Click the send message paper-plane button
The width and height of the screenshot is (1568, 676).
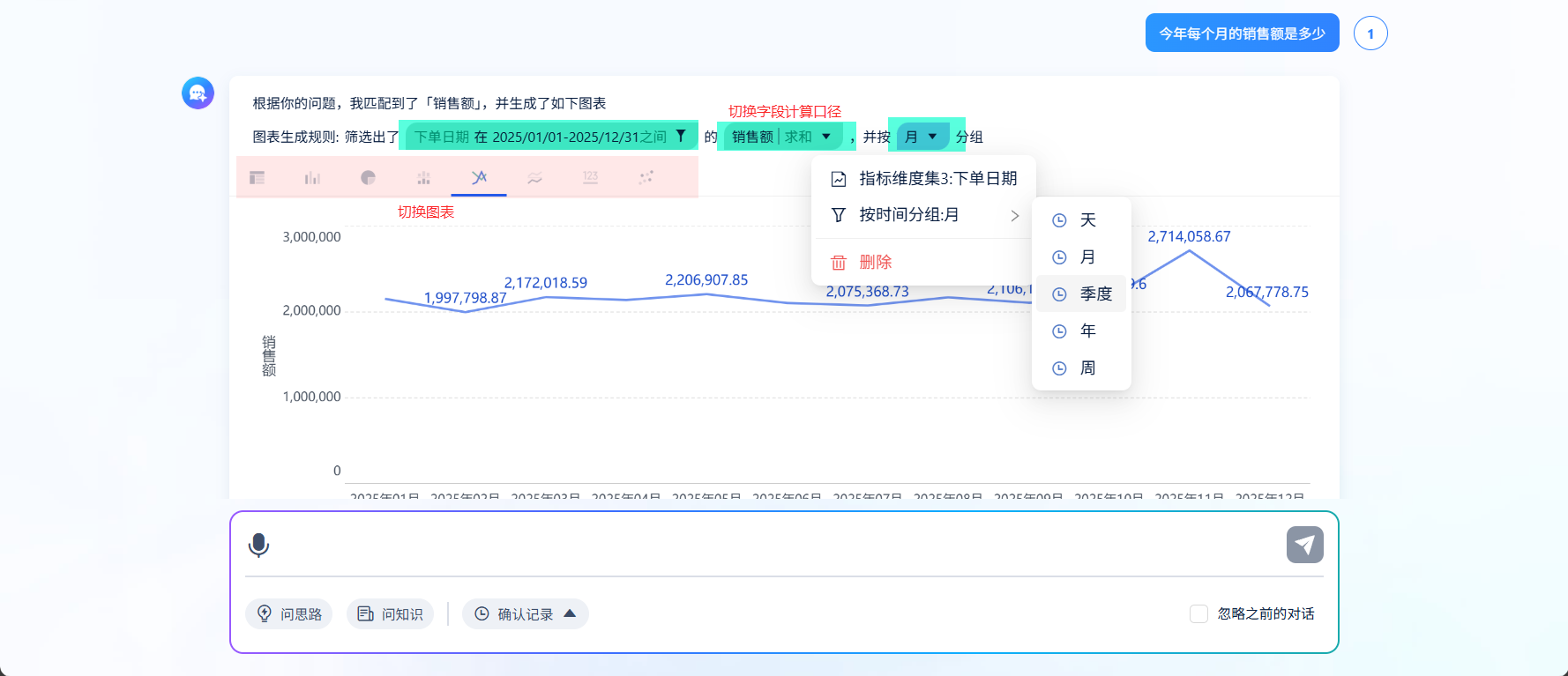point(1305,545)
